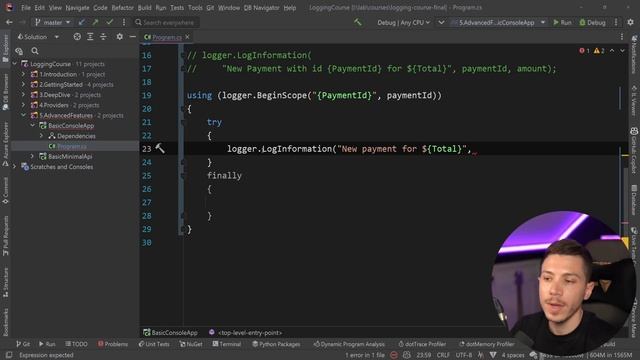
Task: Click the Debug button in toolbar
Action: point(592,22)
